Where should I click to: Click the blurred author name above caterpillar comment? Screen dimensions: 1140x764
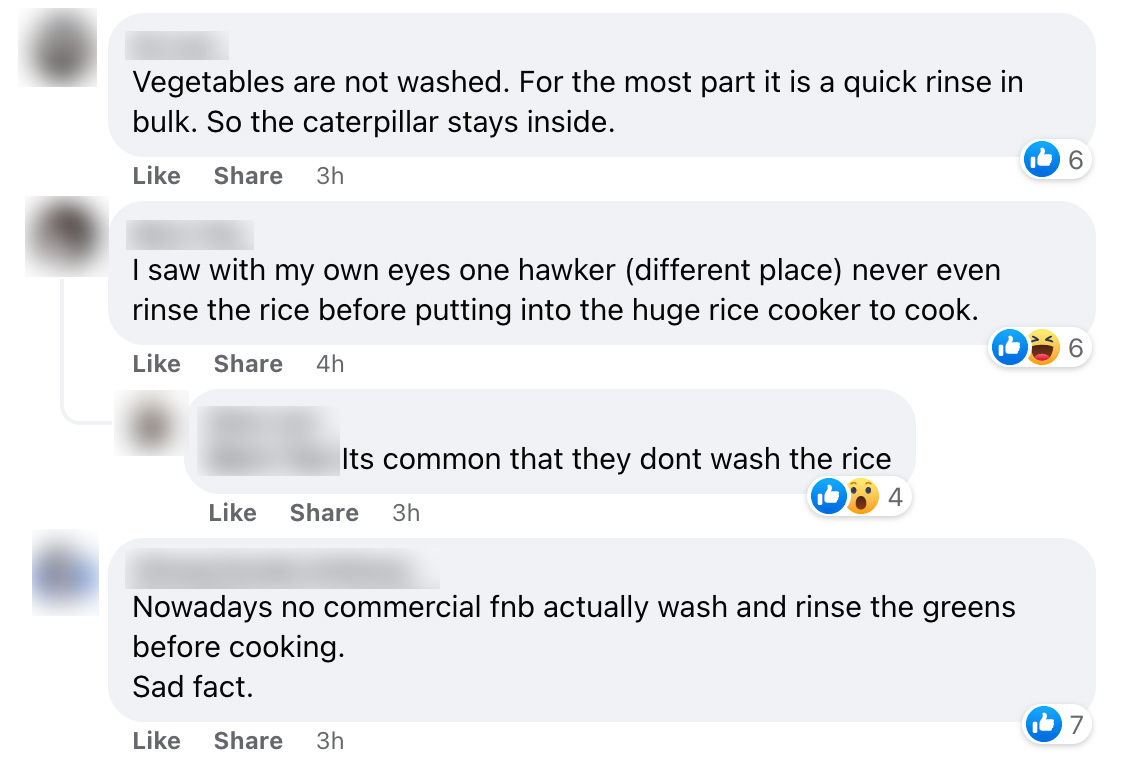tap(178, 46)
